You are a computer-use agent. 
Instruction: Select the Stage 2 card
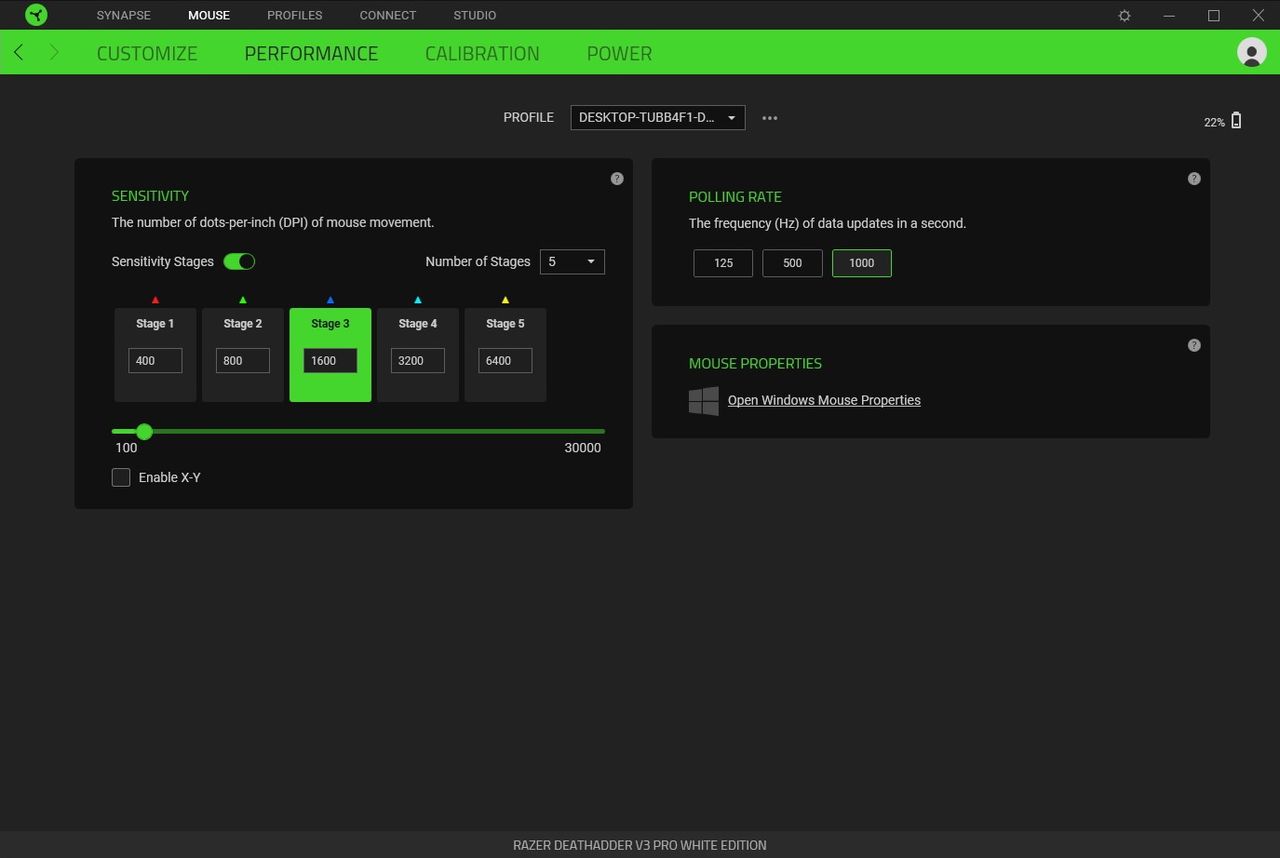[243, 355]
